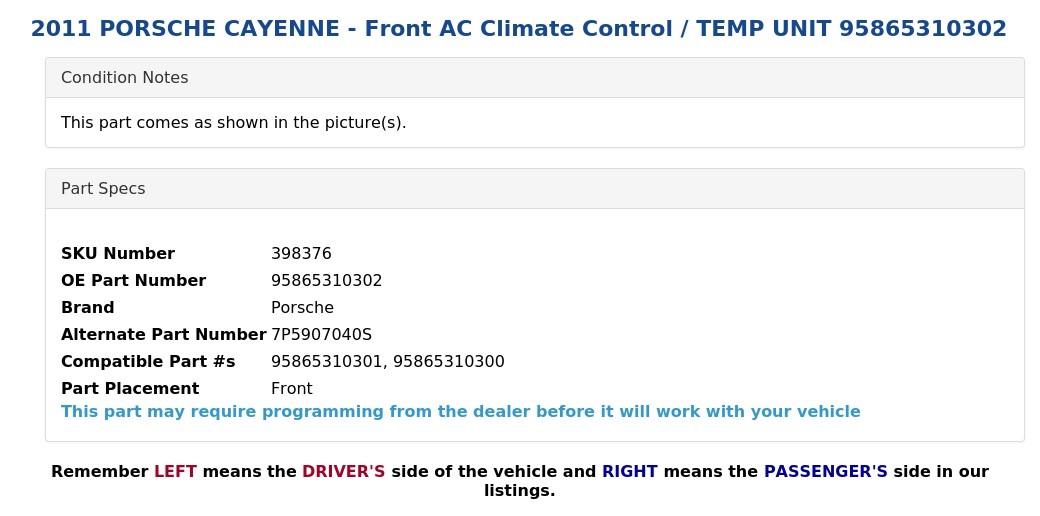This screenshot has height=516, width=1040.
Task: Click the condition note text about pictures
Action: (x=233, y=123)
